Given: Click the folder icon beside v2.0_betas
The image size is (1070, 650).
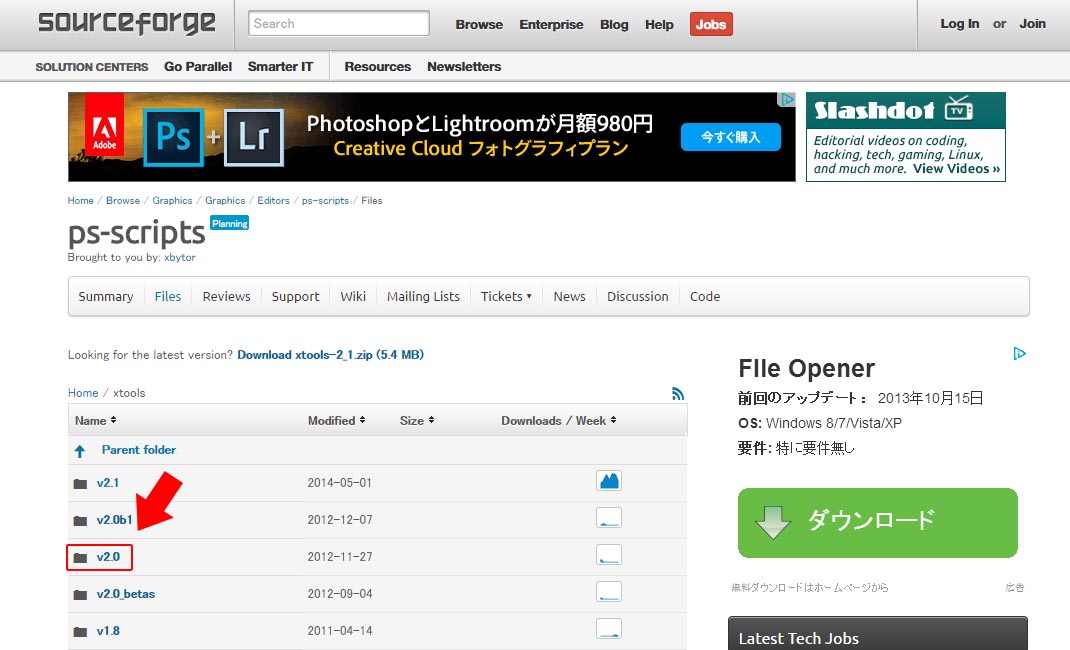Looking at the screenshot, I should [x=81, y=595].
